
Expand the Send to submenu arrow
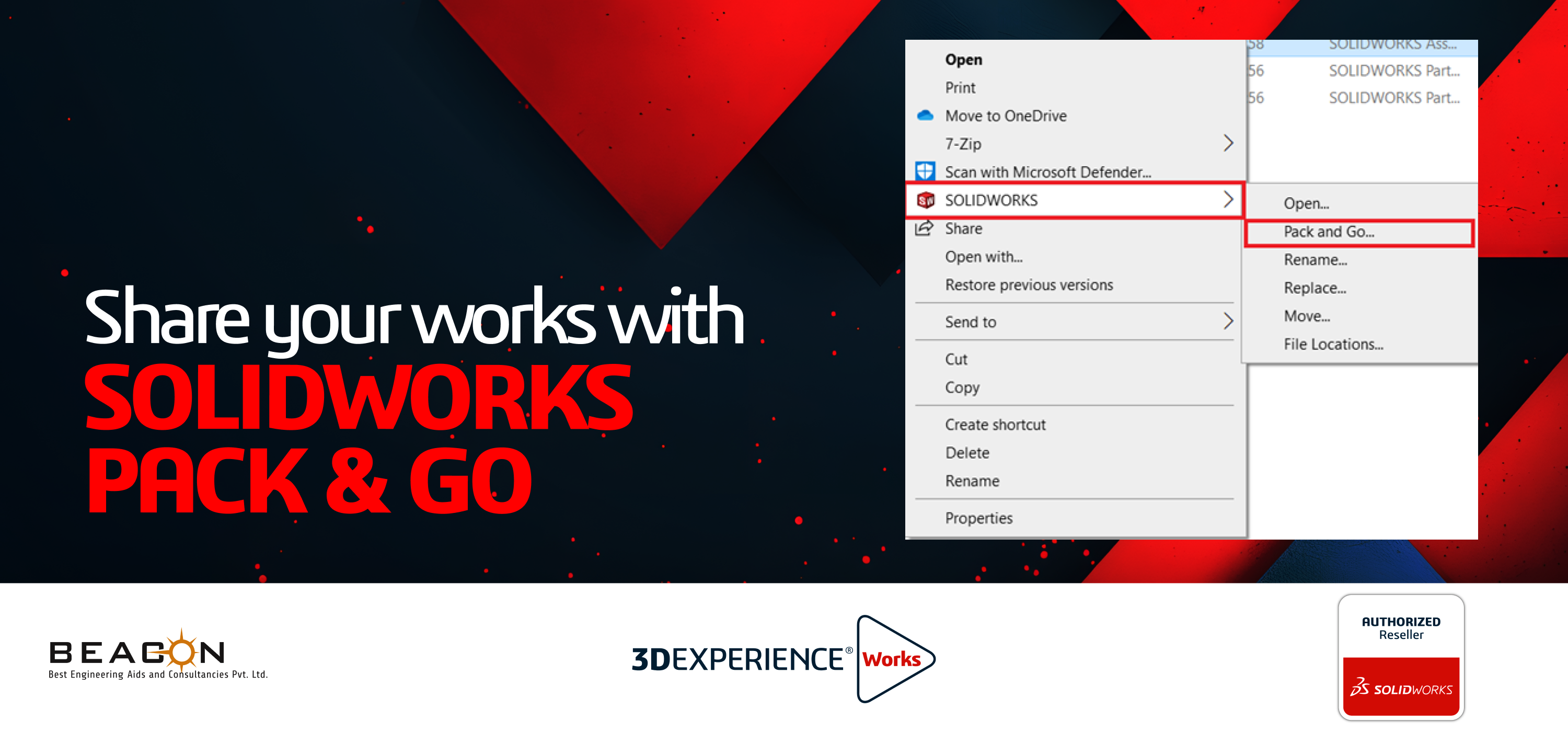1228,321
